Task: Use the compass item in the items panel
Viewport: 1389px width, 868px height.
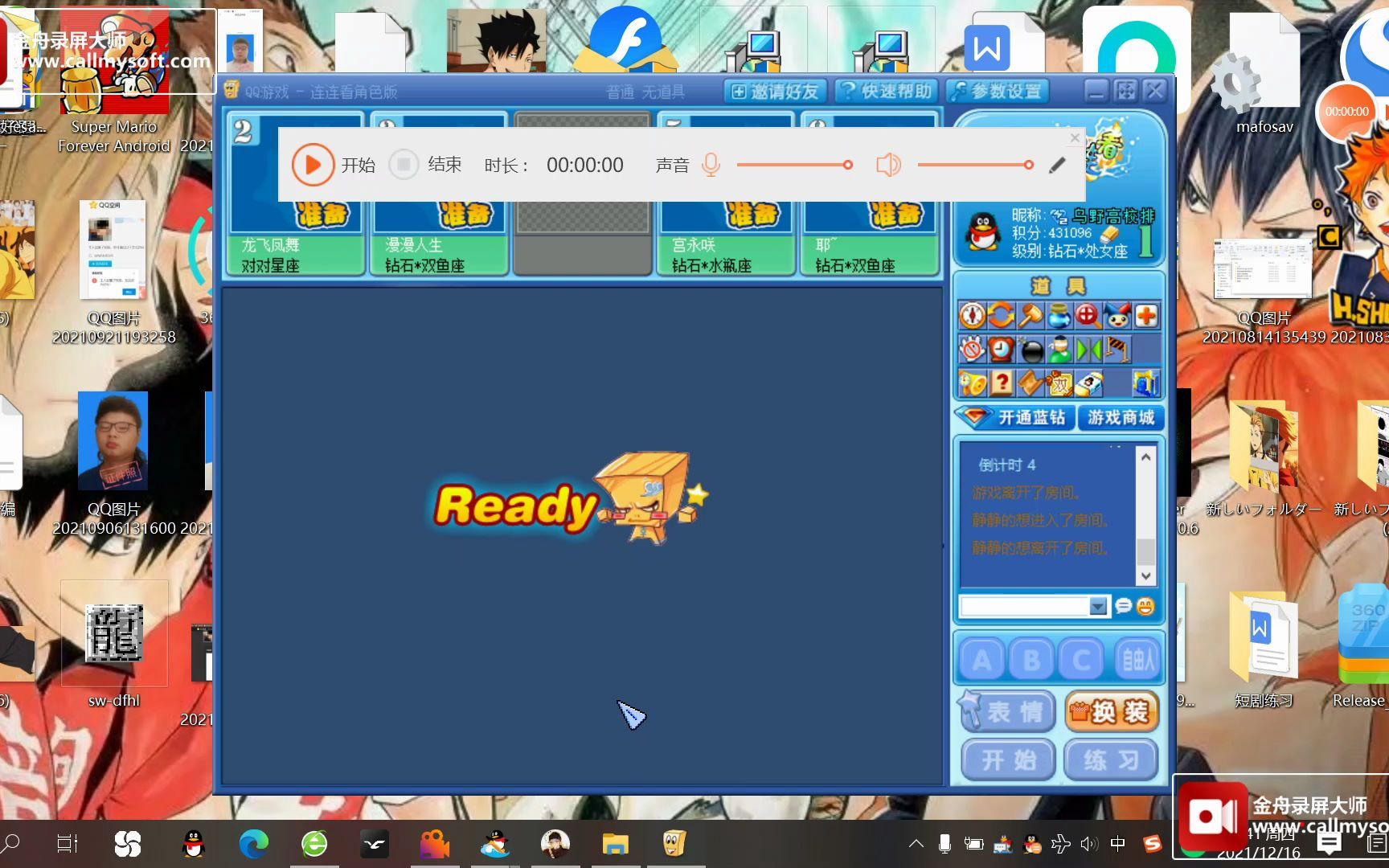Action: [972, 316]
